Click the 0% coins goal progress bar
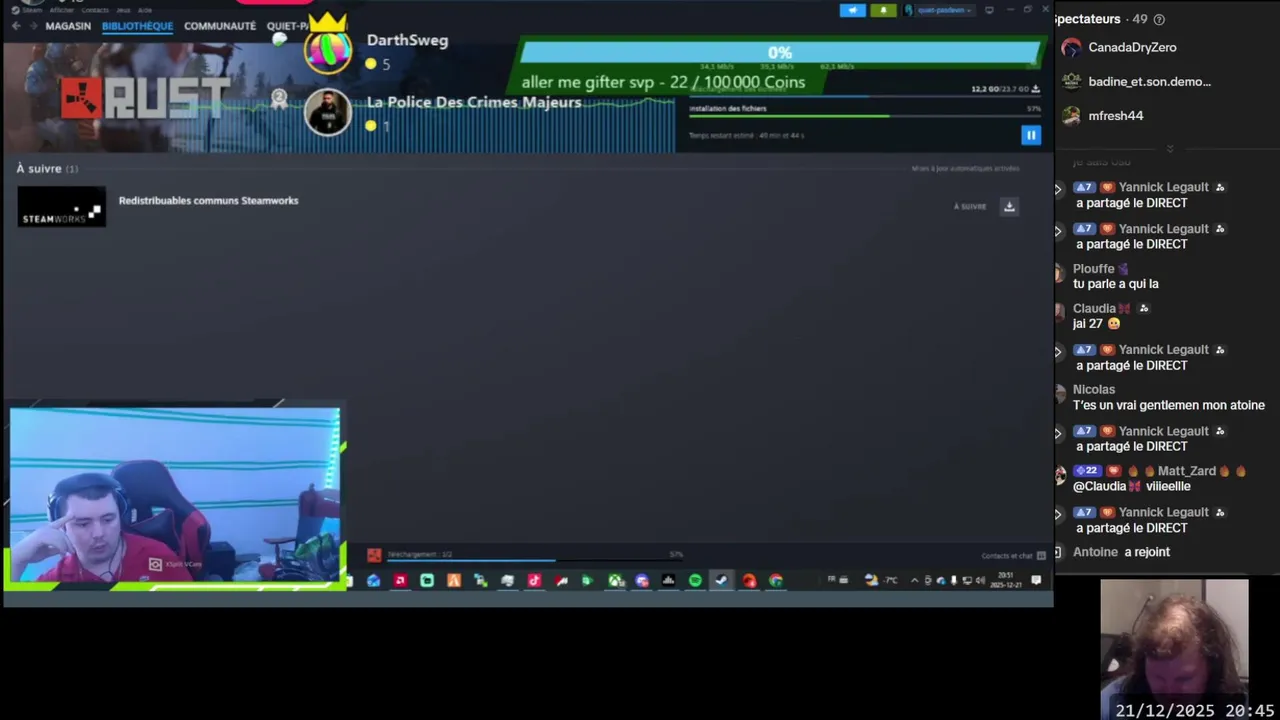1280x720 pixels. [780, 52]
